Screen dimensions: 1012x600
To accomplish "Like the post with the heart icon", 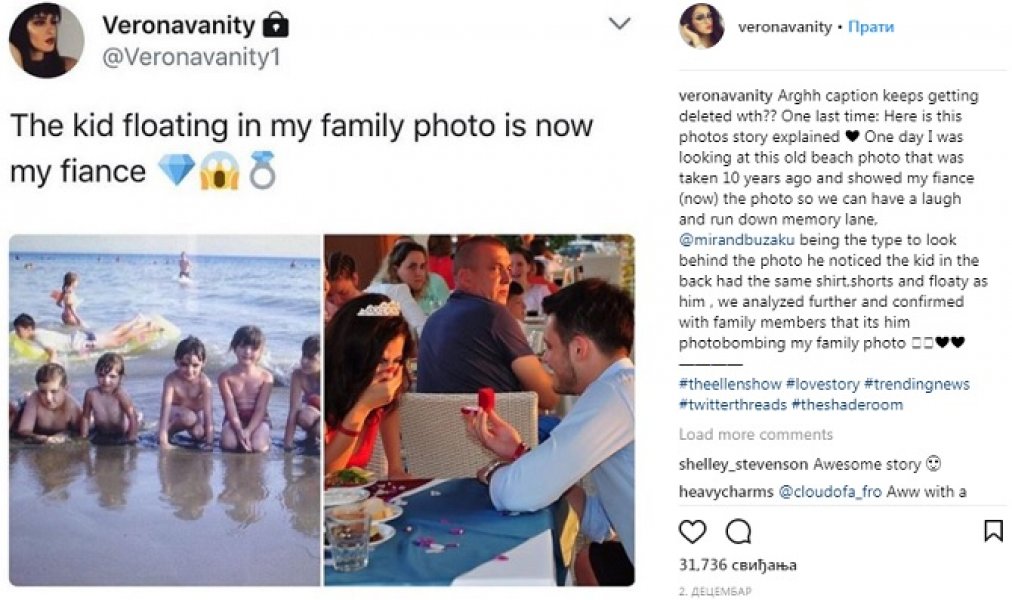I will (692, 531).
